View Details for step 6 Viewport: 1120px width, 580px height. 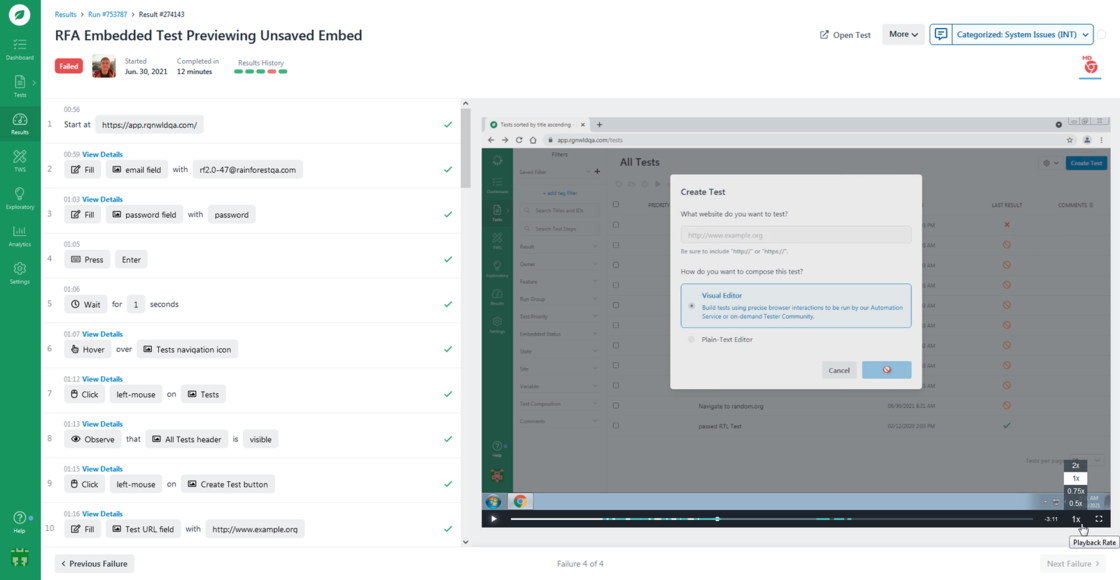pos(102,334)
